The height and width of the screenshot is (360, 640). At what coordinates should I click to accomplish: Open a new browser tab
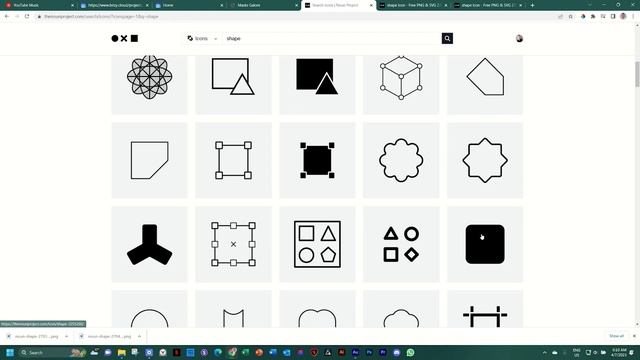coord(532,5)
